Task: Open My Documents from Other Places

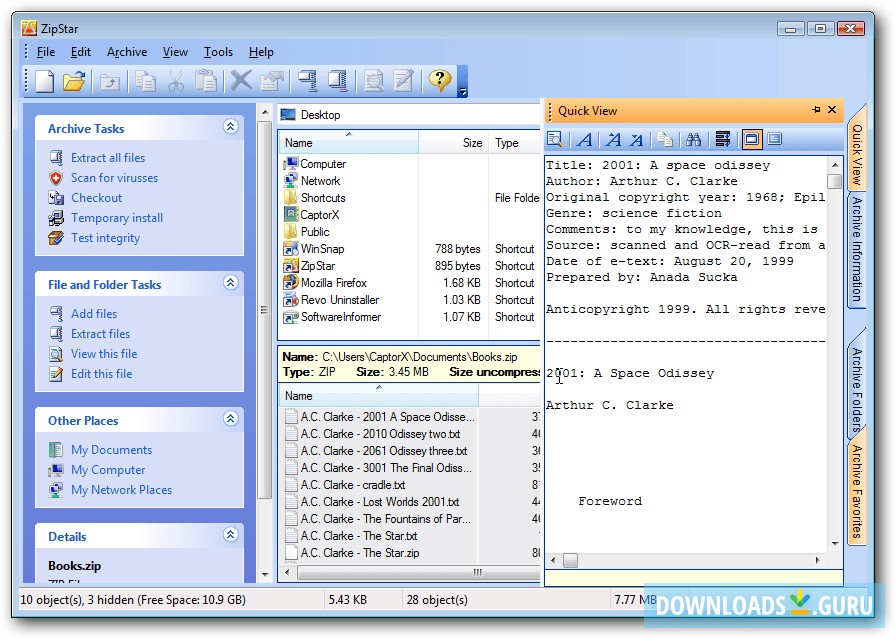Action: 112,450
